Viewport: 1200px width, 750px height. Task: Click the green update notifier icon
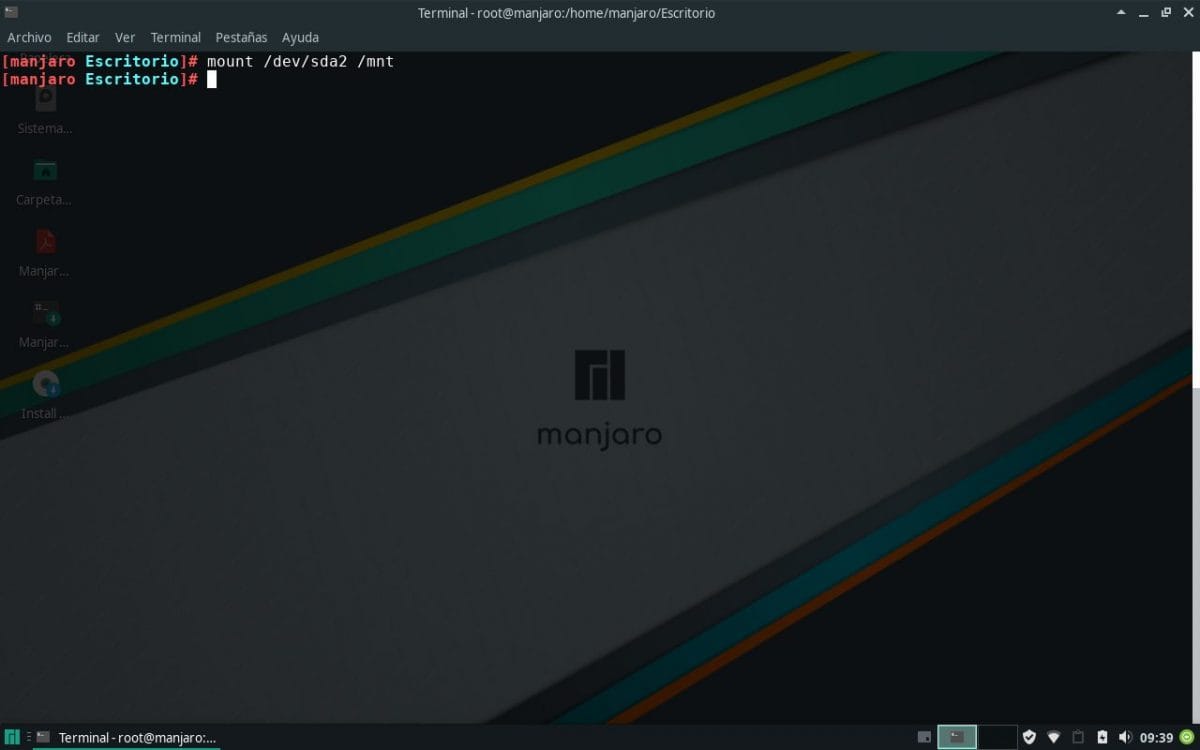[x=1186, y=738]
